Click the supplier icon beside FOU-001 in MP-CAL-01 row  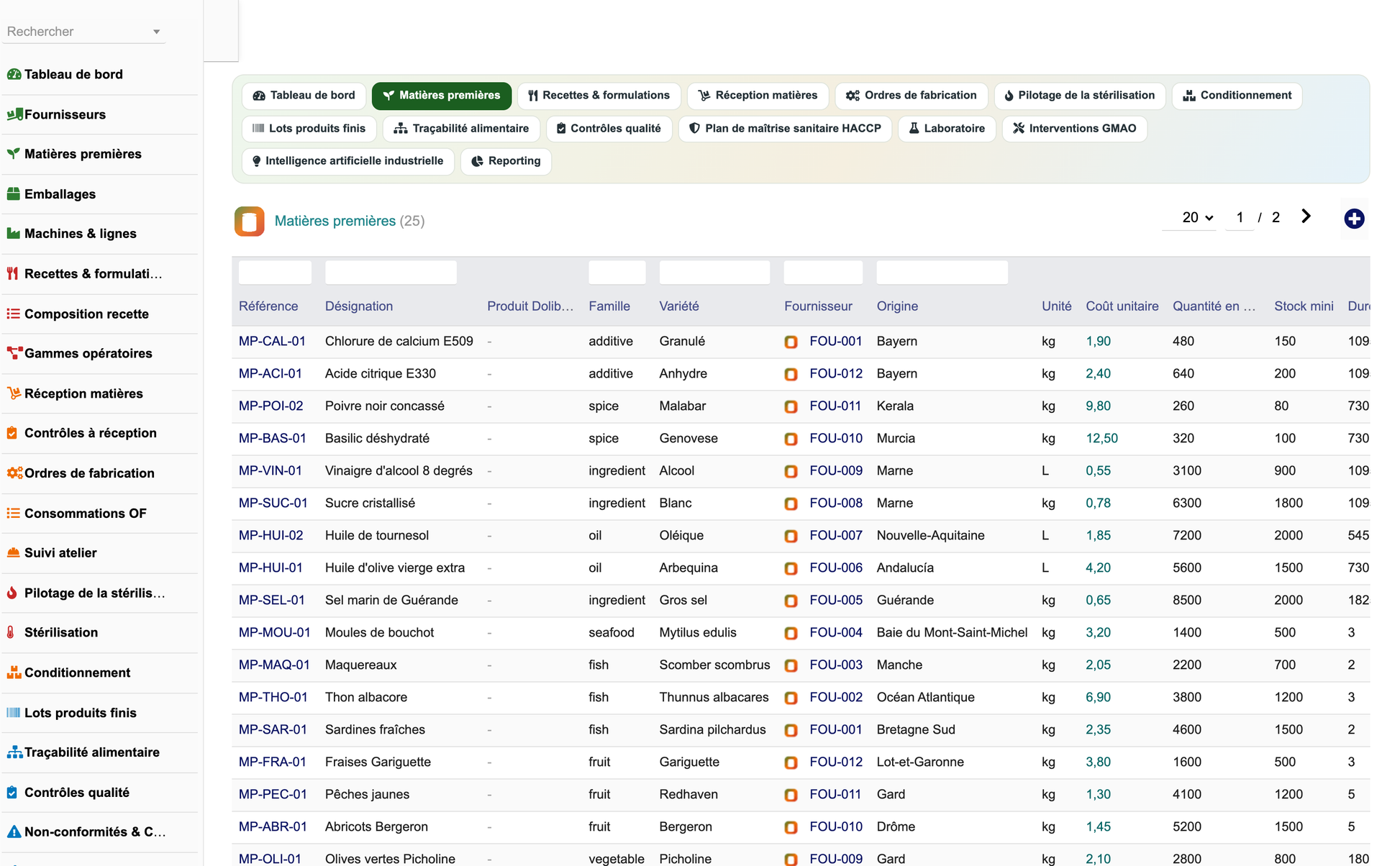tap(791, 342)
